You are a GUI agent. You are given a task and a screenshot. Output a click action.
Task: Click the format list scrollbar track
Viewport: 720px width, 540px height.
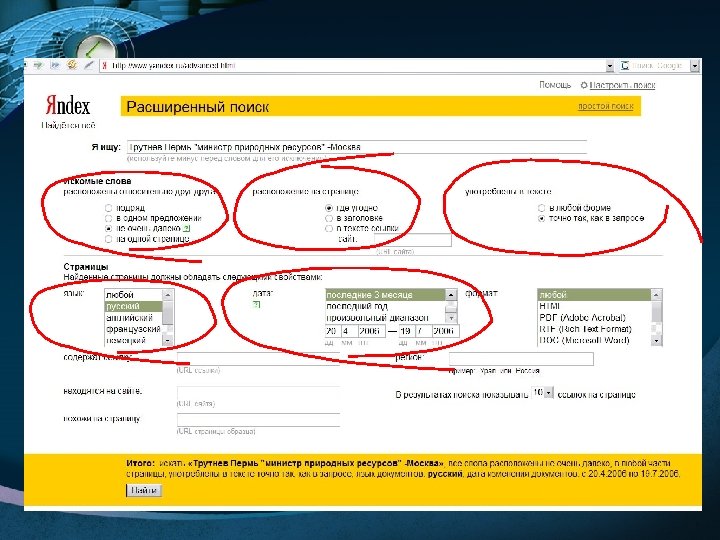point(656,318)
